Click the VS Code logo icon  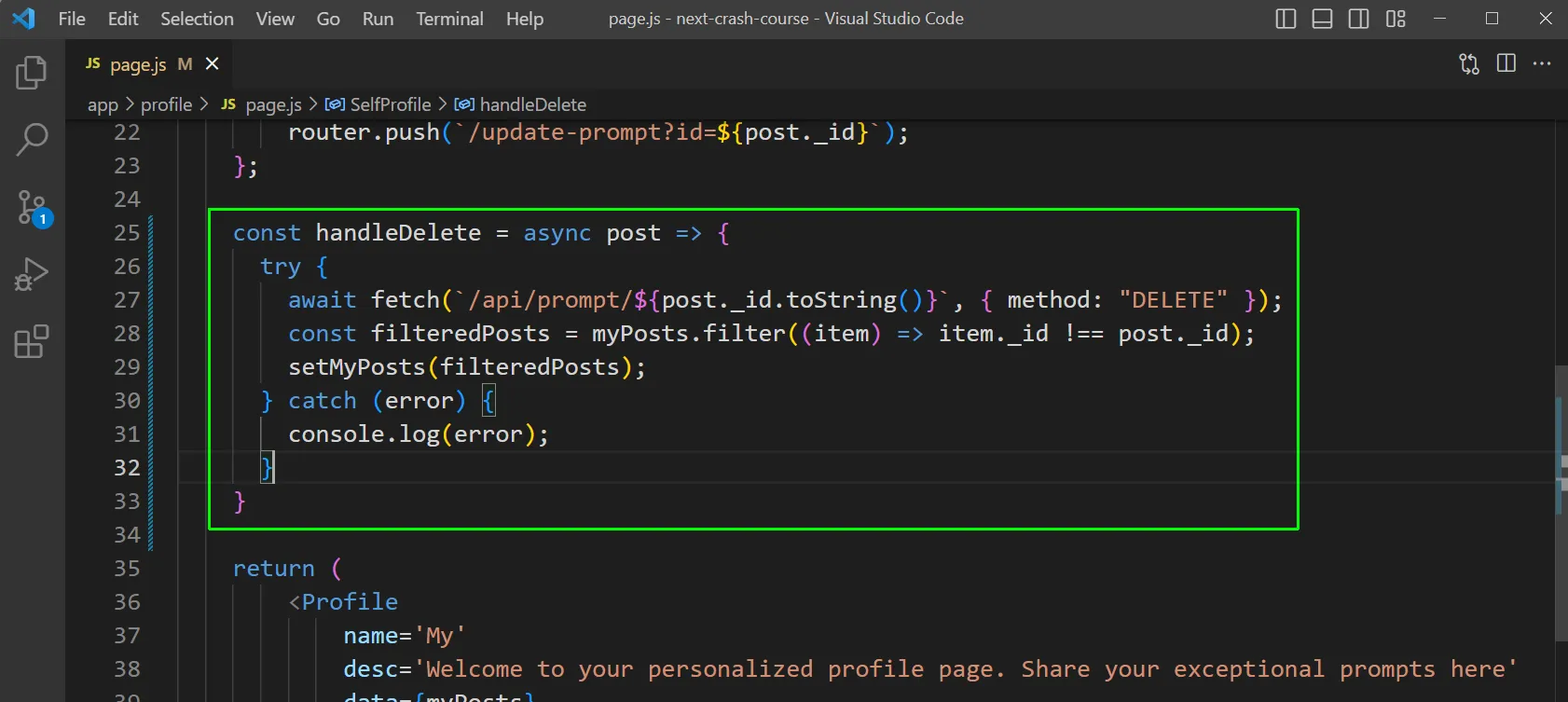[23, 19]
